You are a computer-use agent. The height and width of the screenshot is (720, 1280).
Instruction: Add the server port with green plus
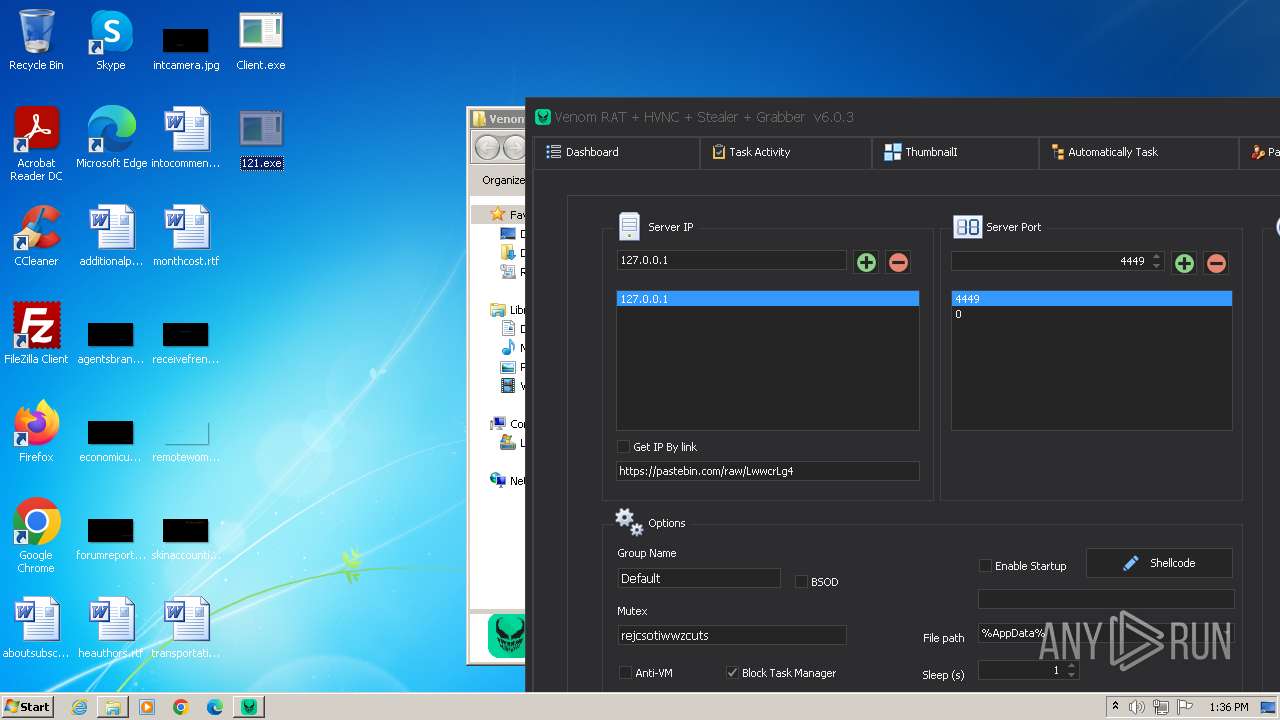(1184, 263)
